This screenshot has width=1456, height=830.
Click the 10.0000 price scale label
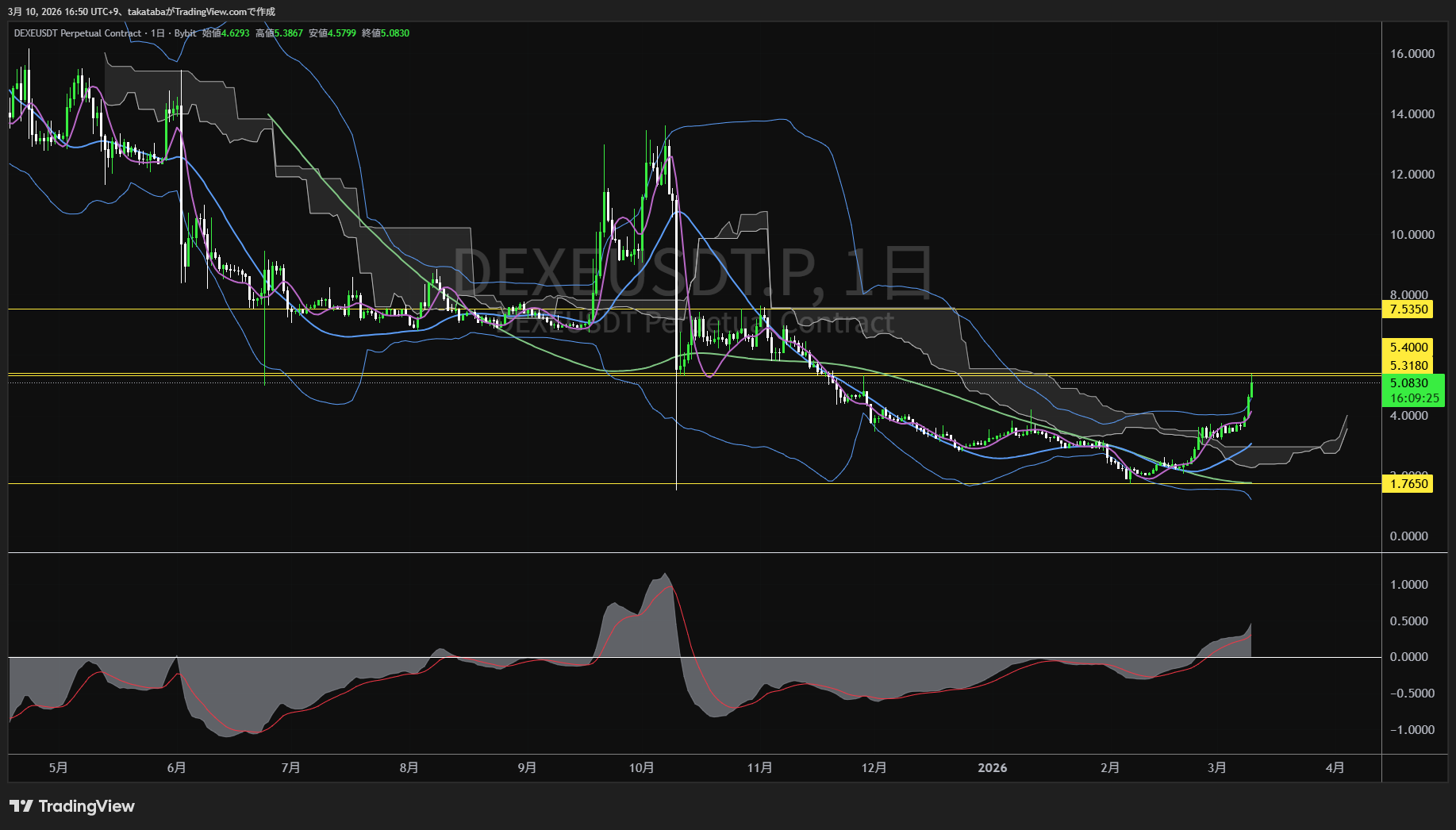1412,235
